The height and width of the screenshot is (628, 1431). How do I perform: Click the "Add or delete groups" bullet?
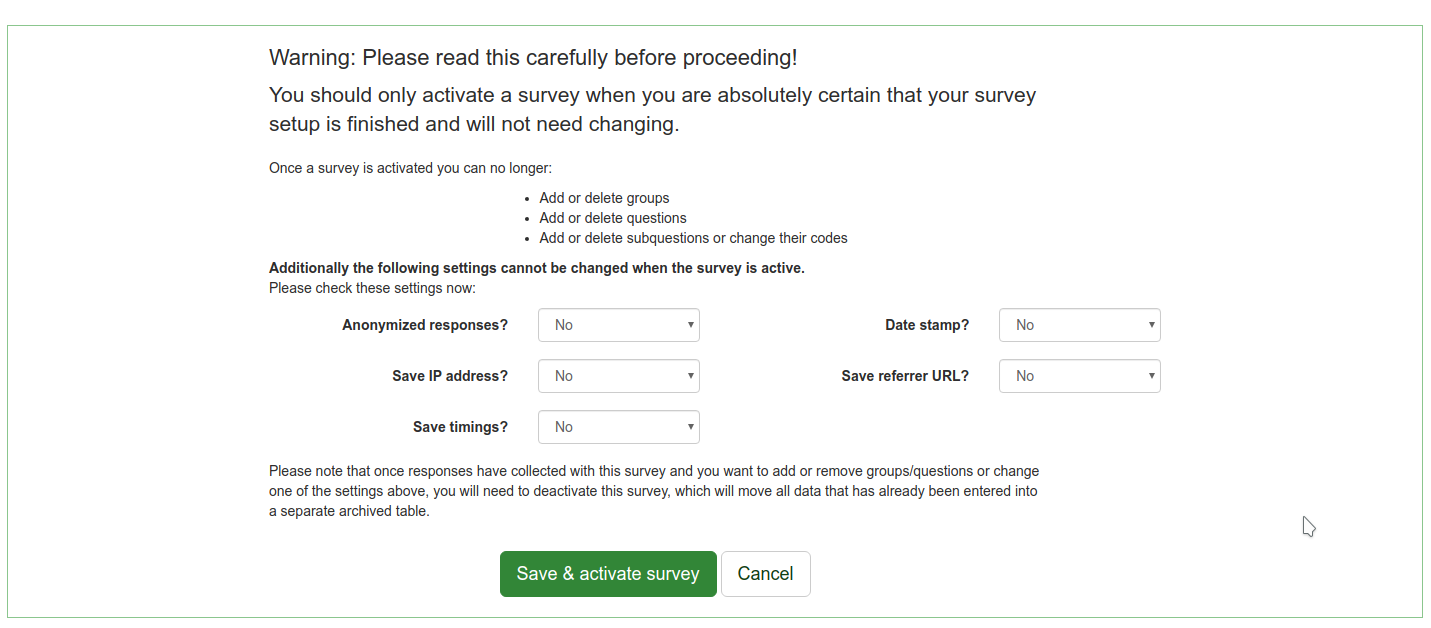pos(604,198)
